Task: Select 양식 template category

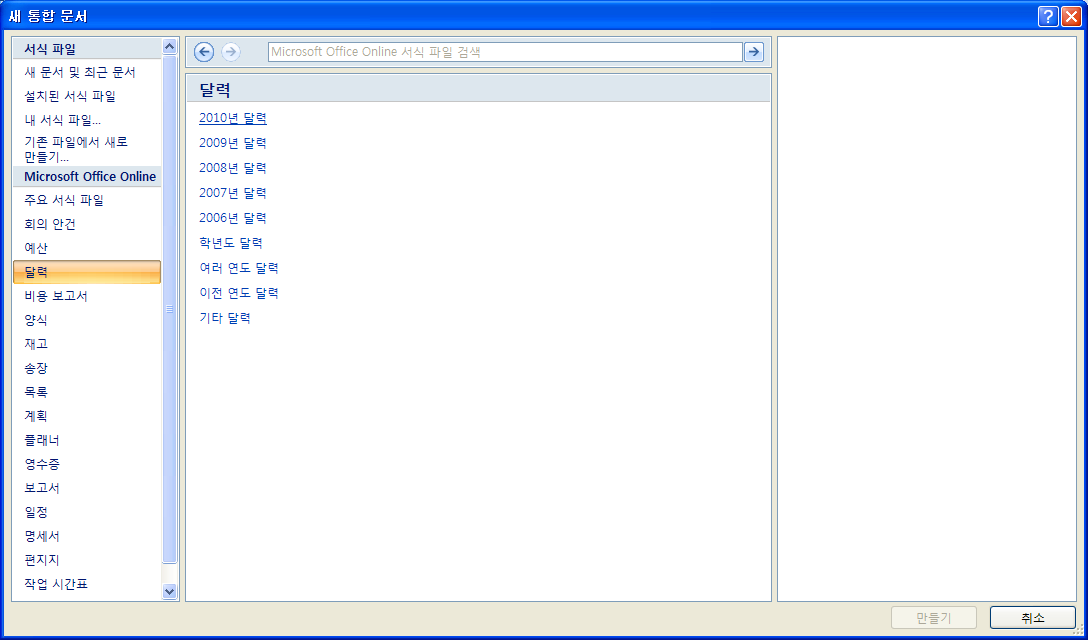Action: tap(87, 320)
